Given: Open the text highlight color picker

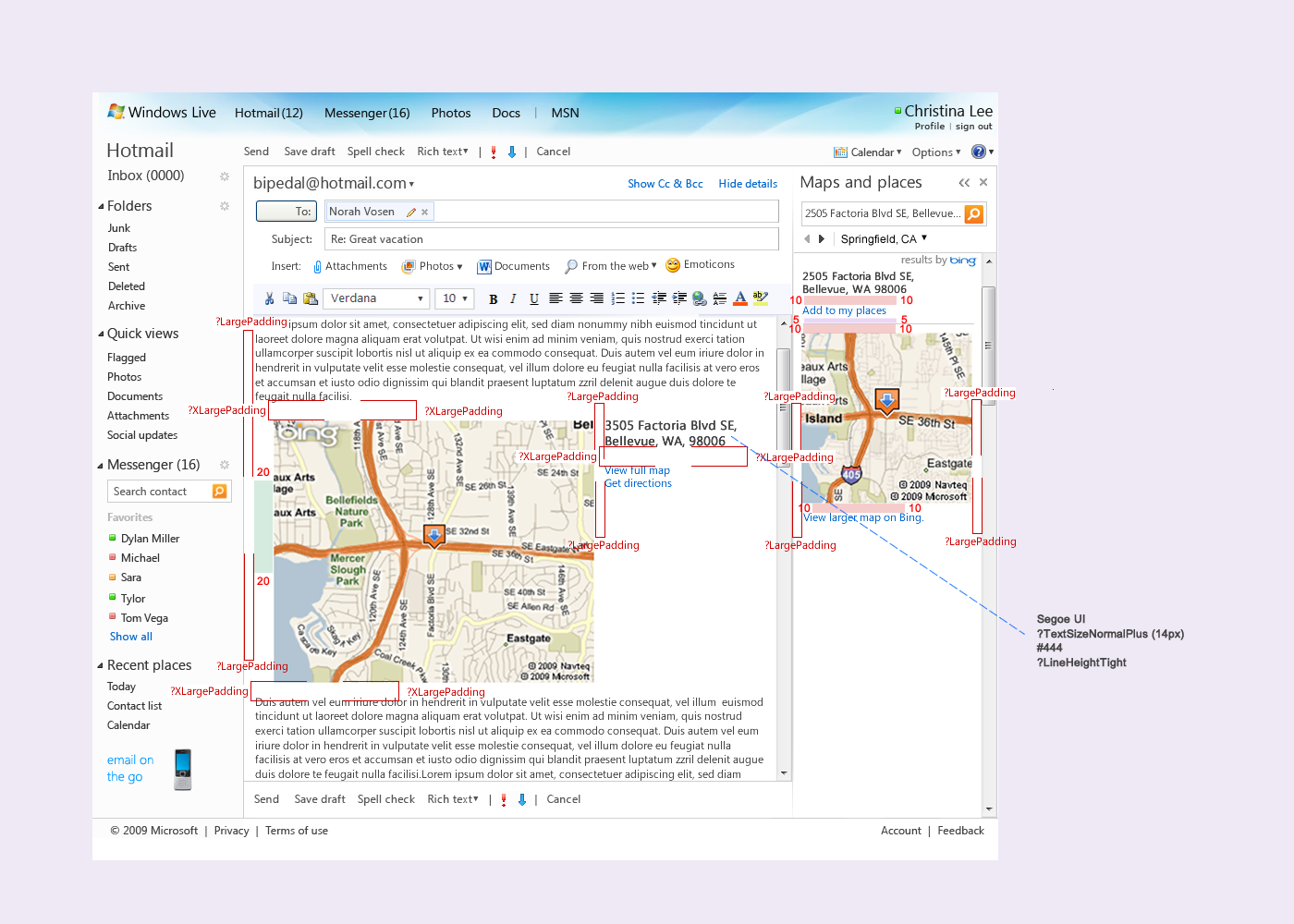Looking at the screenshot, I should click(x=761, y=298).
